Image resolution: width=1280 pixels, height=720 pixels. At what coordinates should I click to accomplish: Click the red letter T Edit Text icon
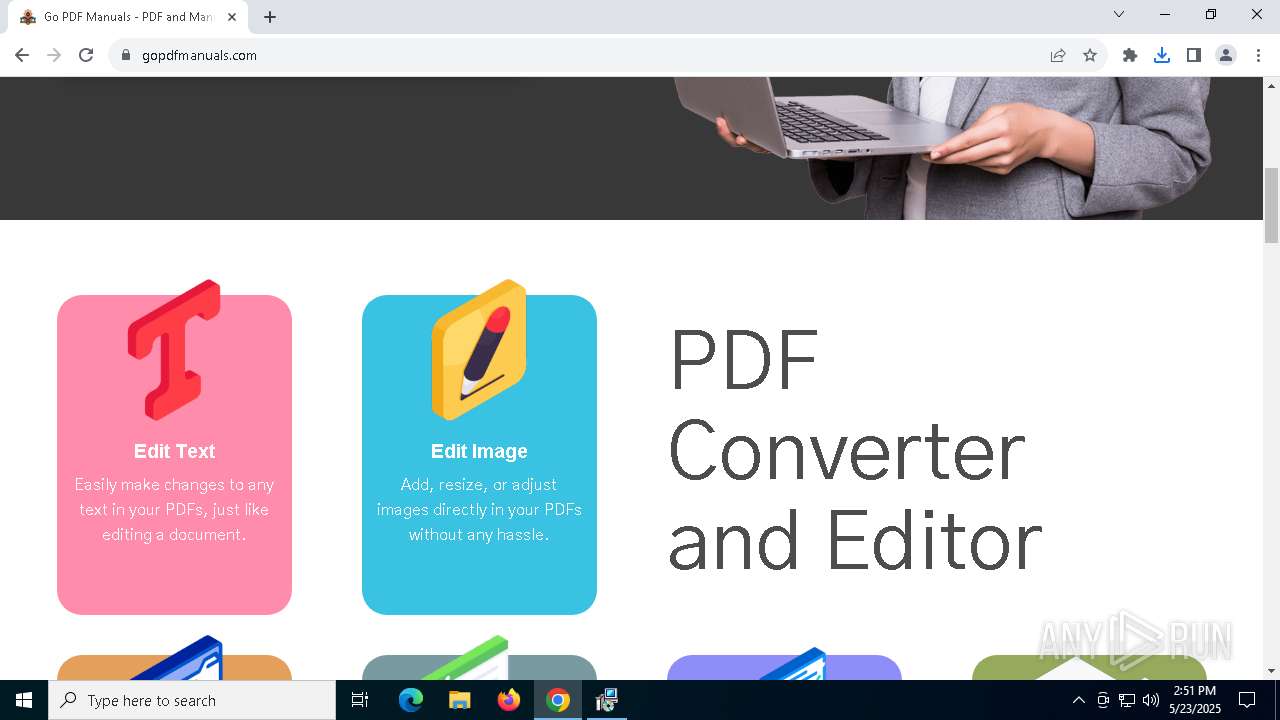coord(174,350)
